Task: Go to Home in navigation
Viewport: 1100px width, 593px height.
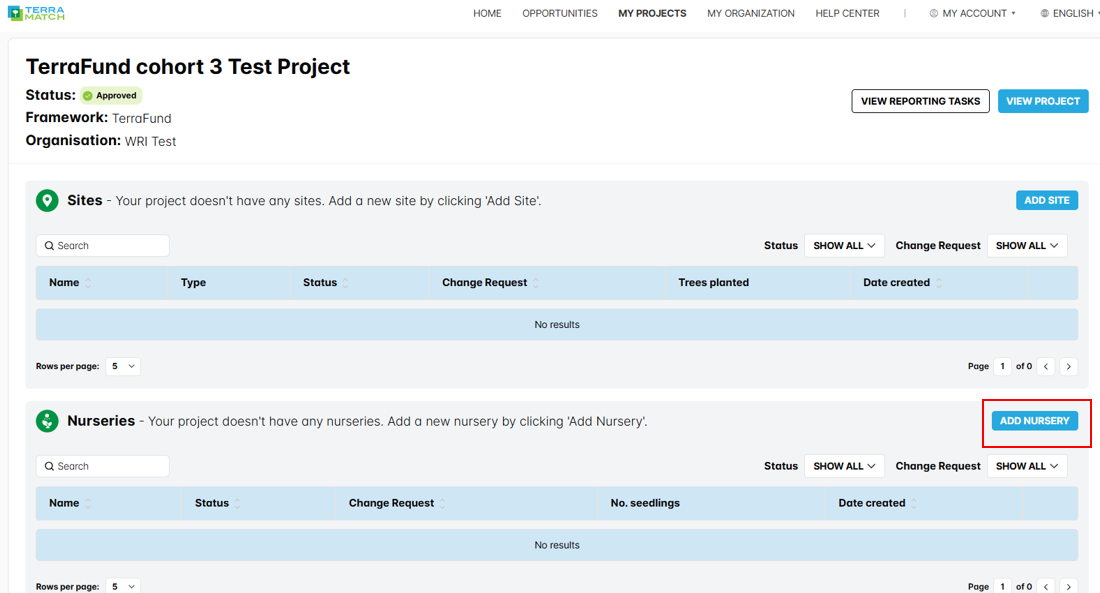Action: (487, 13)
